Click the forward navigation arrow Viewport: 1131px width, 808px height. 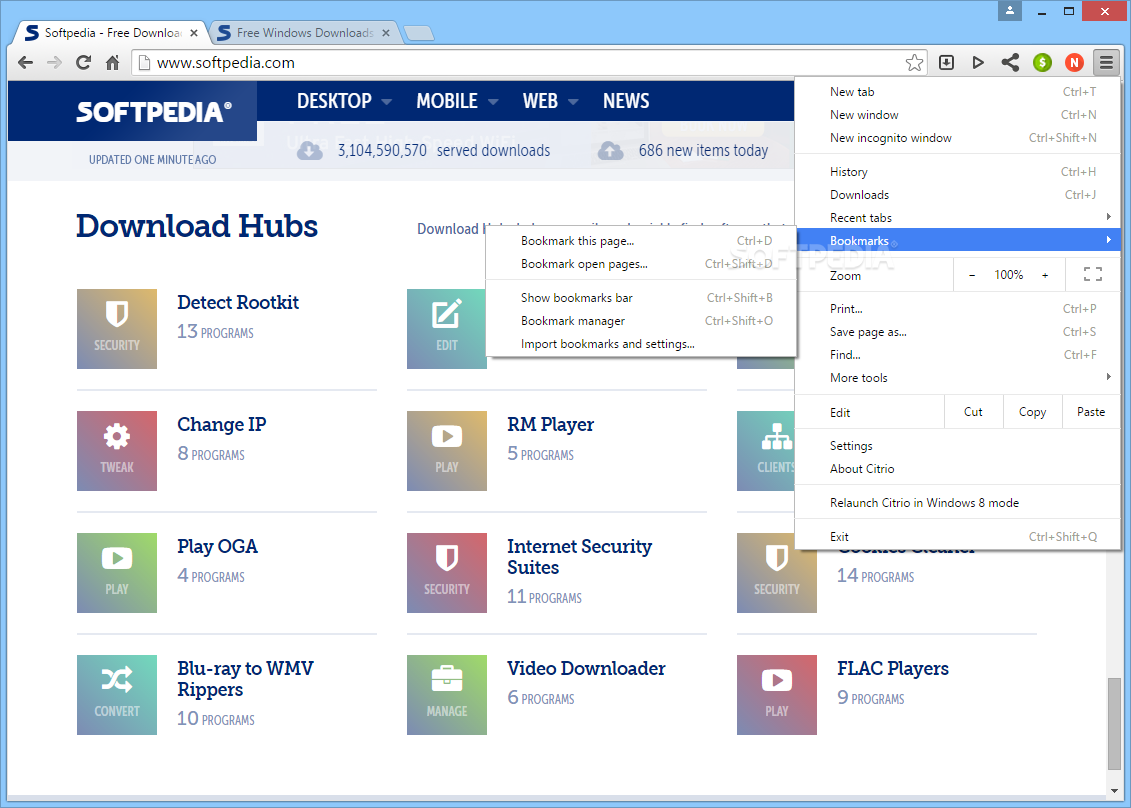point(54,63)
